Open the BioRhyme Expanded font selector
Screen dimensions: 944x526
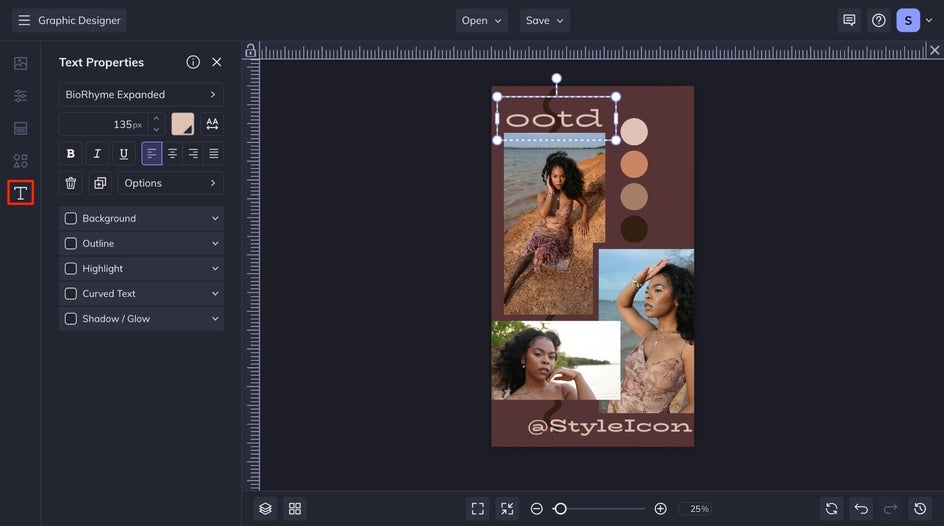tap(141, 94)
